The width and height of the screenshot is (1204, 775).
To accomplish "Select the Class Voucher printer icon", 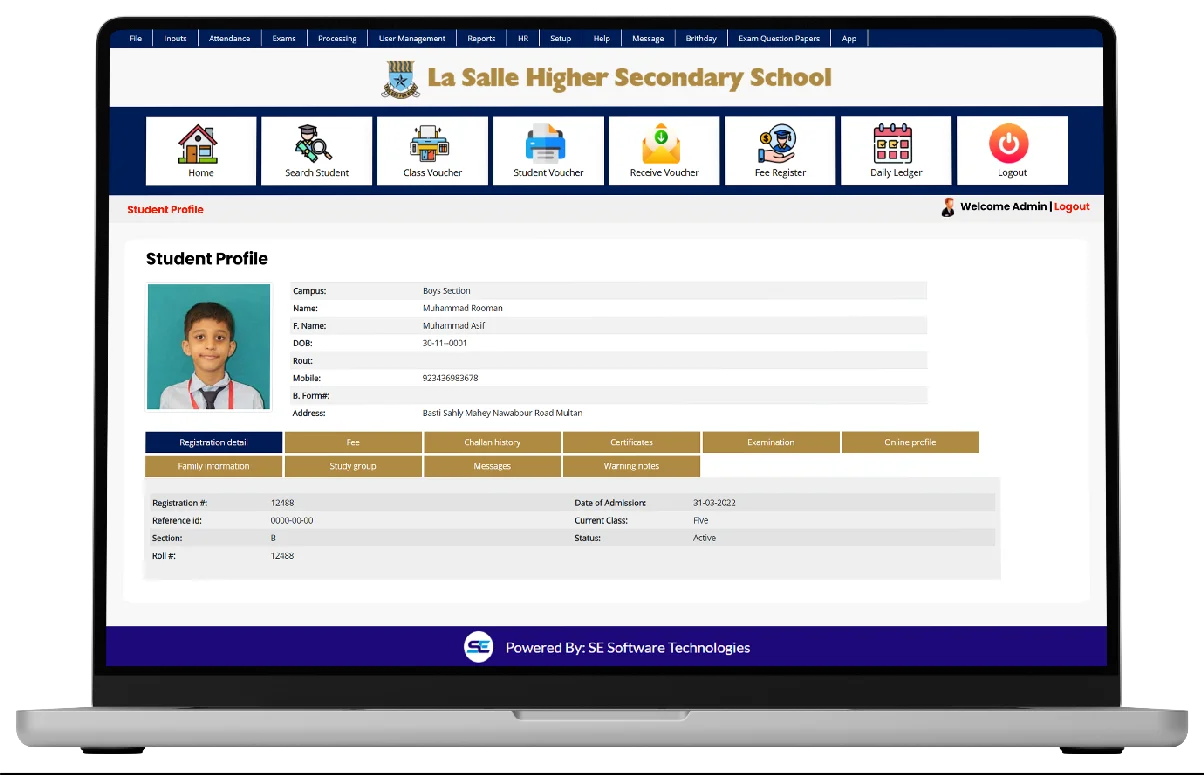I will (432, 145).
